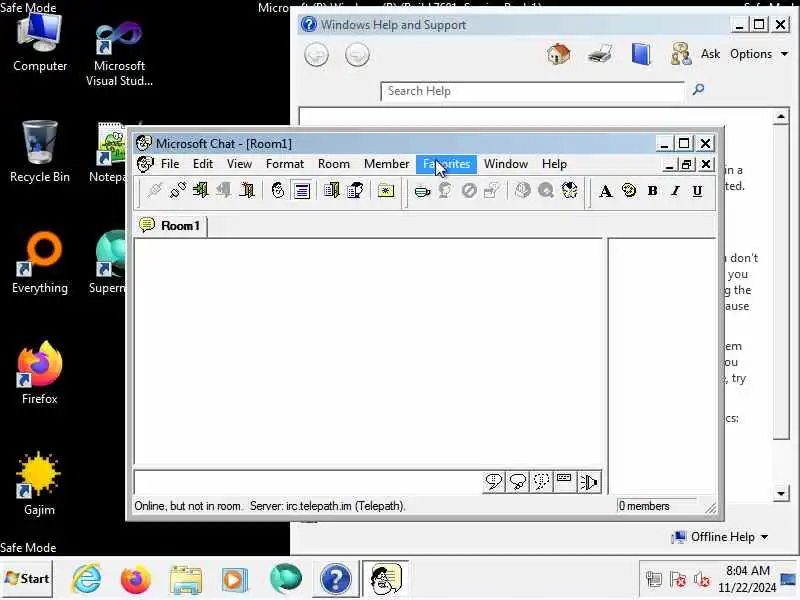Switch to Comics View face icon
Image resolution: width=800 pixels, height=600 pixels.
click(x=278, y=191)
